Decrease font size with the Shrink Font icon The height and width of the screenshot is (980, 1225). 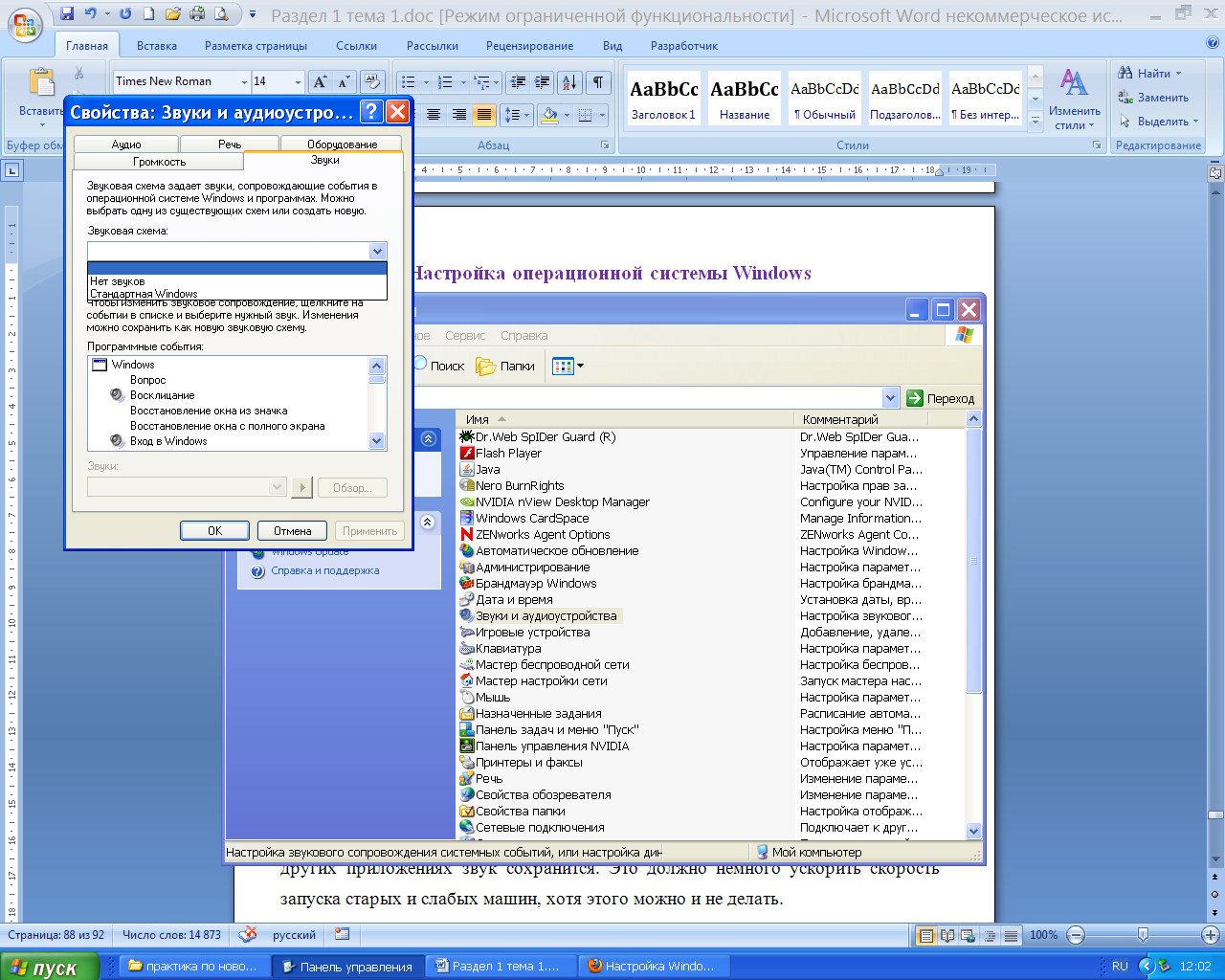(344, 81)
